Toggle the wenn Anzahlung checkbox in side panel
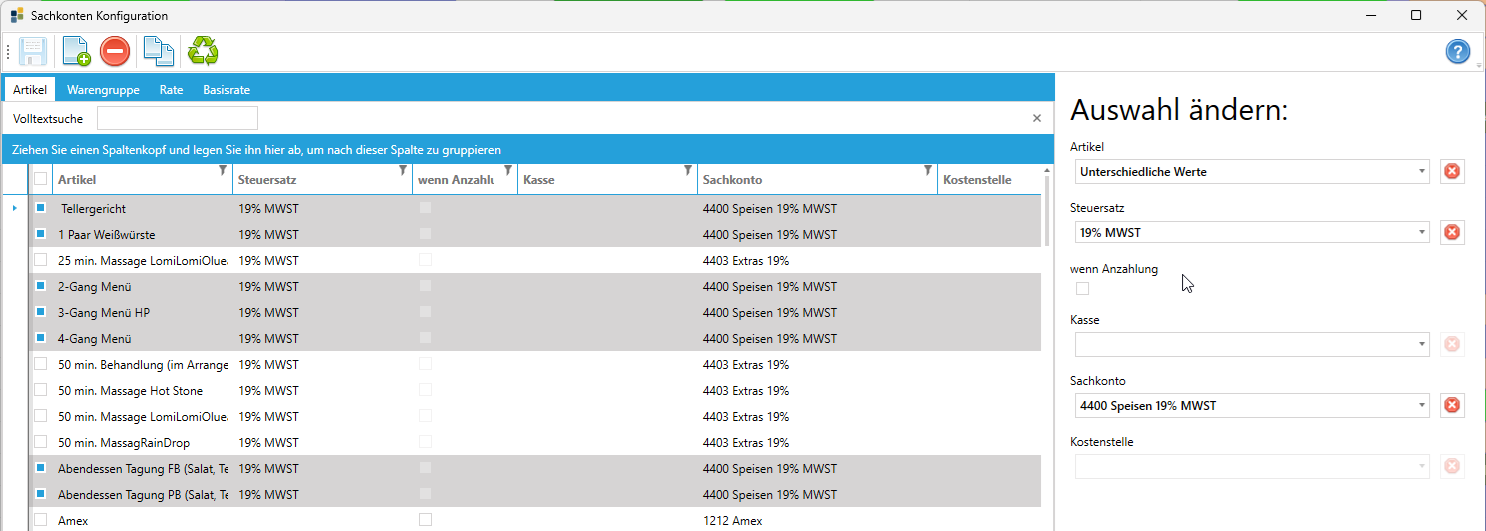 coord(1082,289)
